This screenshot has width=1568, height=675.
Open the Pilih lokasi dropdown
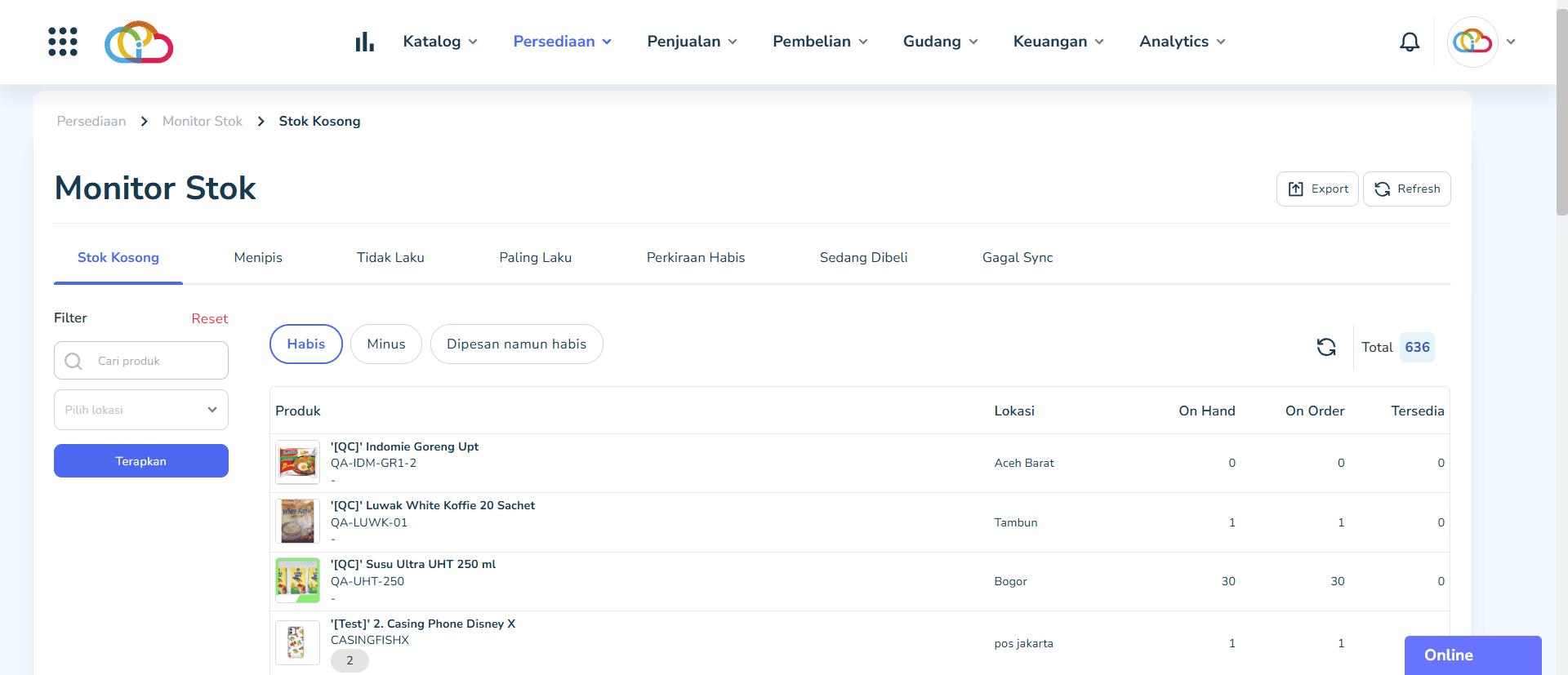pyautogui.click(x=140, y=410)
